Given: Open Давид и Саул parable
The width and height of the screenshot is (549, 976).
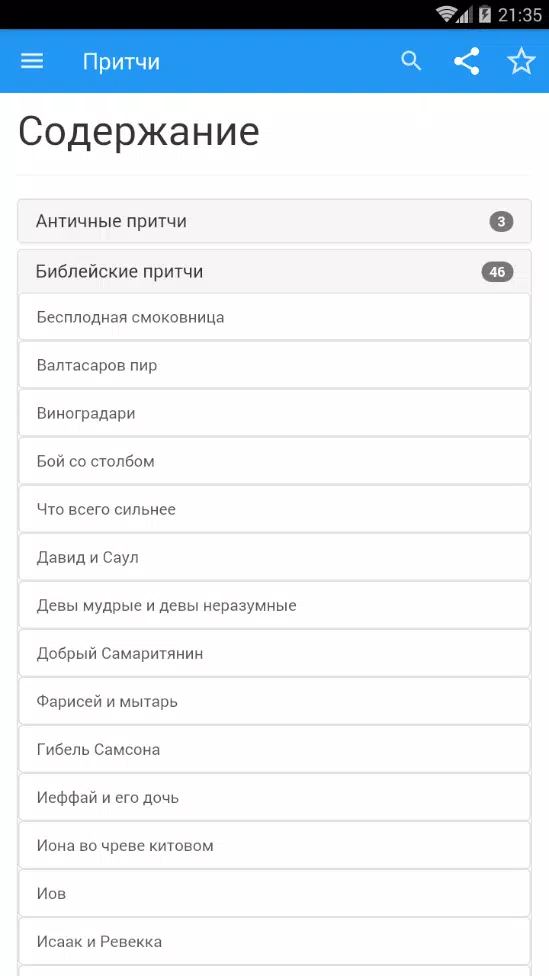Looking at the screenshot, I should pyautogui.click(x=274, y=557).
